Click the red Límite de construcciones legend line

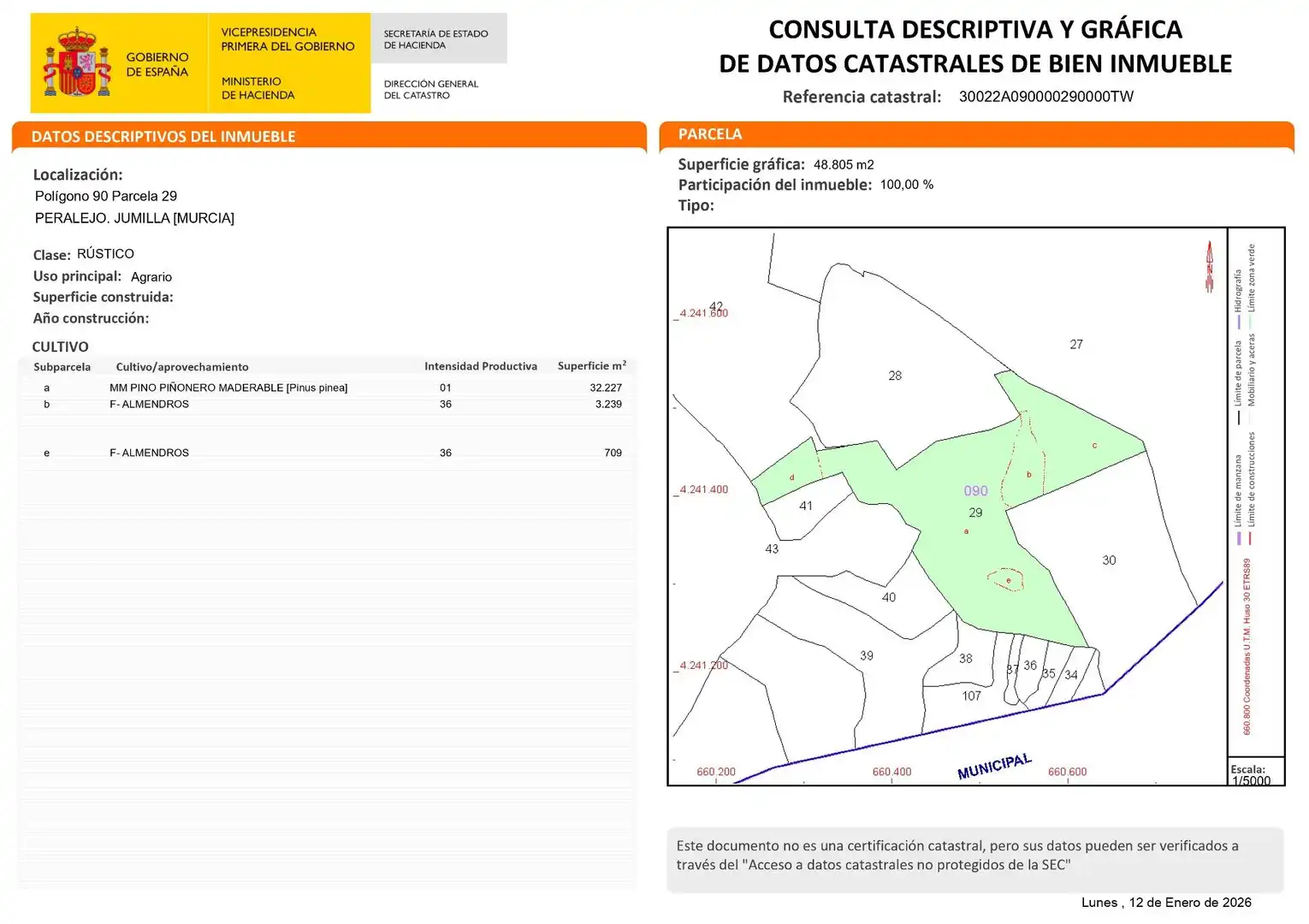click(x=1250, y=538)
